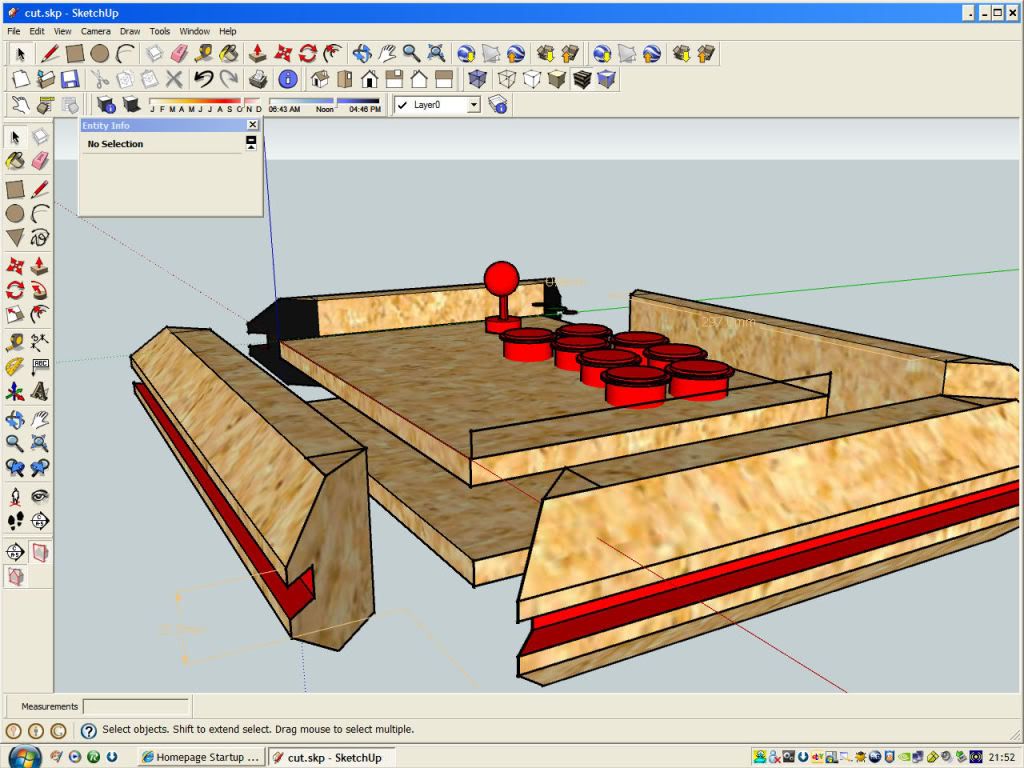Viewport: 1024px width, 768px height.
Task: Activate the Zoom Window tool
Action: (x=40, y=443)
